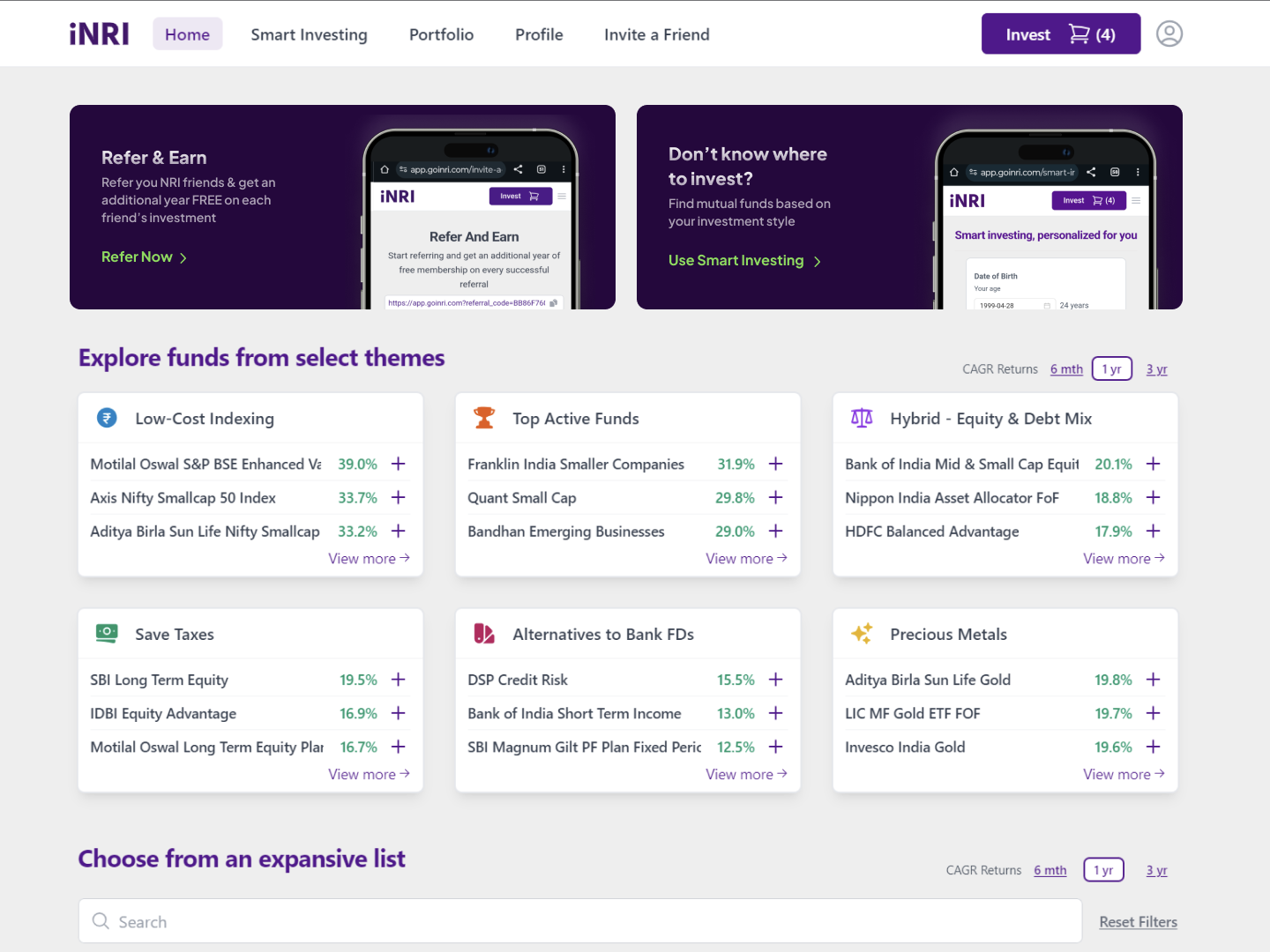The width and height of the screenshot is (1270, 952).
Task: Add SBI Magnum Gilt PF Plan fund
Action: point(776,747)
